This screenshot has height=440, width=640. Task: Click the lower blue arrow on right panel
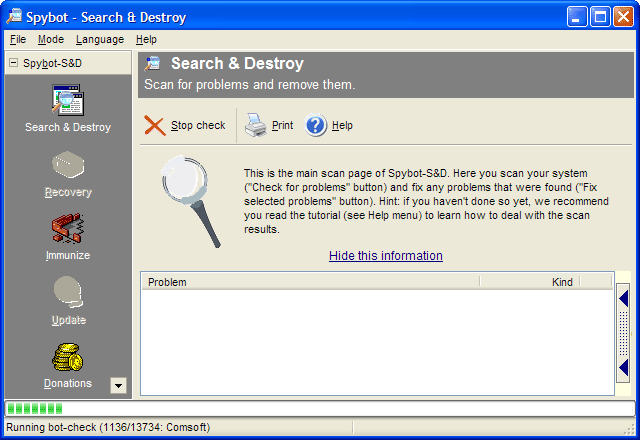tap(624, 367)
